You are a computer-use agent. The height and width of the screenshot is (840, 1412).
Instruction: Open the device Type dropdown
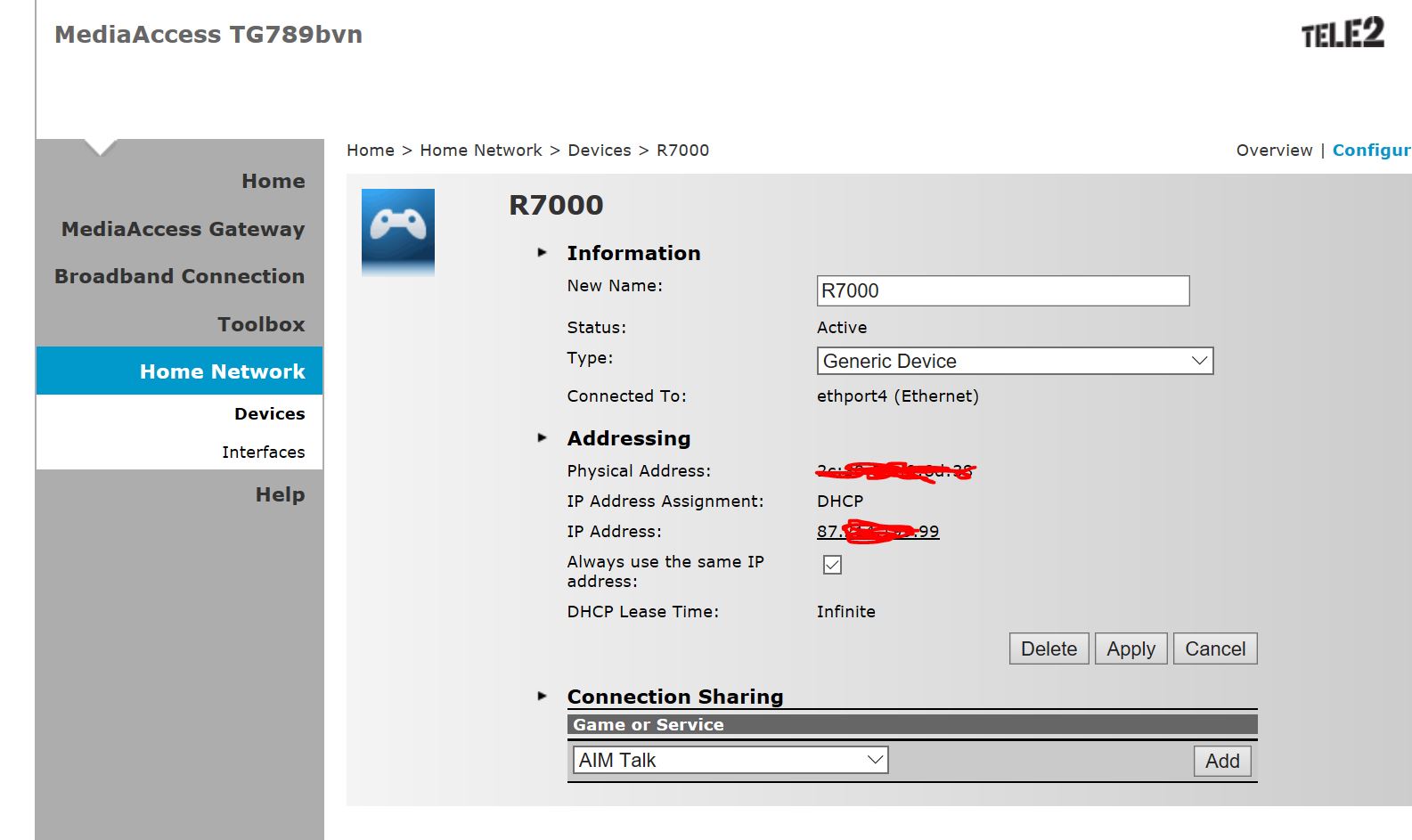1015,361
